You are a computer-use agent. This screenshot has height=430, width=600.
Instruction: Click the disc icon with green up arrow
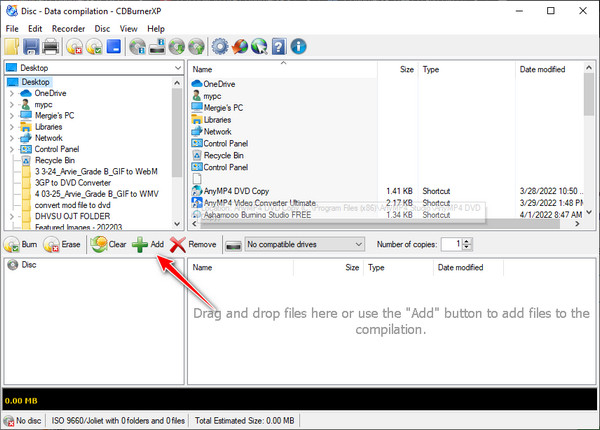[197, 47]
